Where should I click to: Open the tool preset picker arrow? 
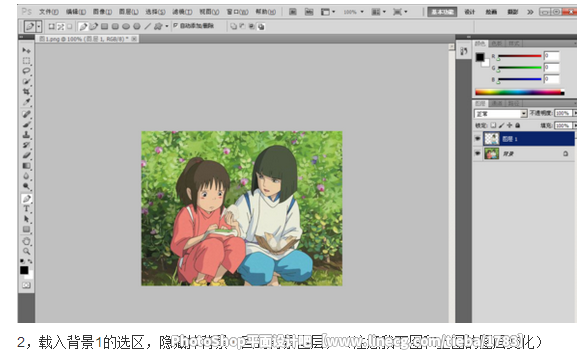tap(39, 26)
